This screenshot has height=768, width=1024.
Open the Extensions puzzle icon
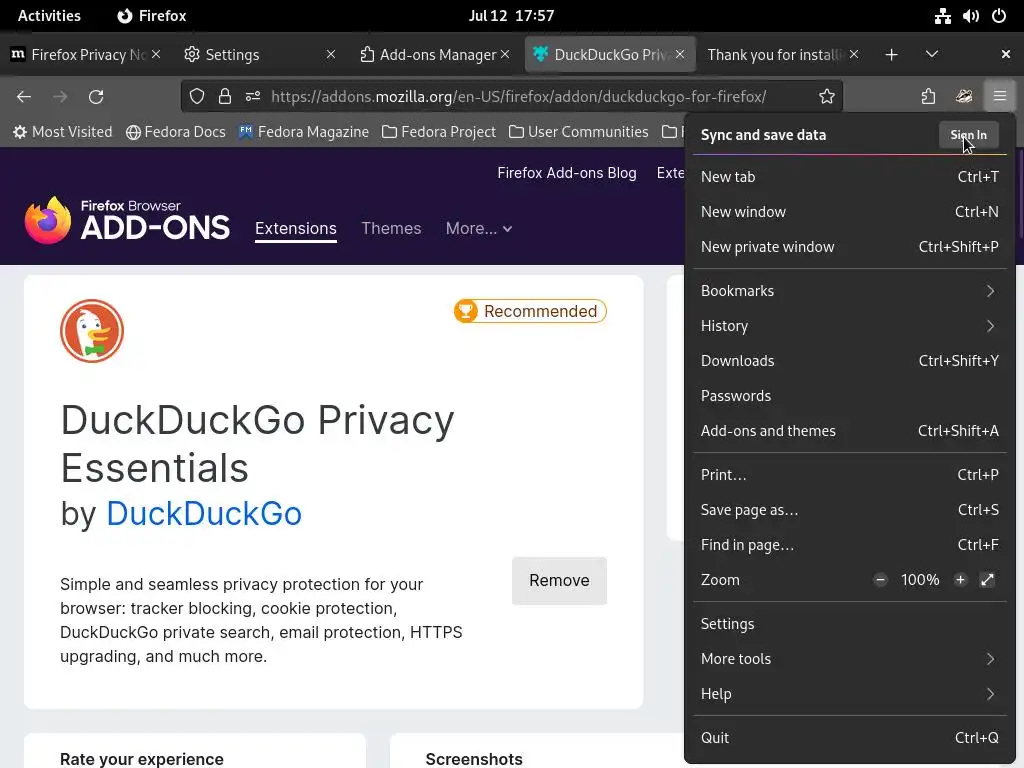pos(928,97)
